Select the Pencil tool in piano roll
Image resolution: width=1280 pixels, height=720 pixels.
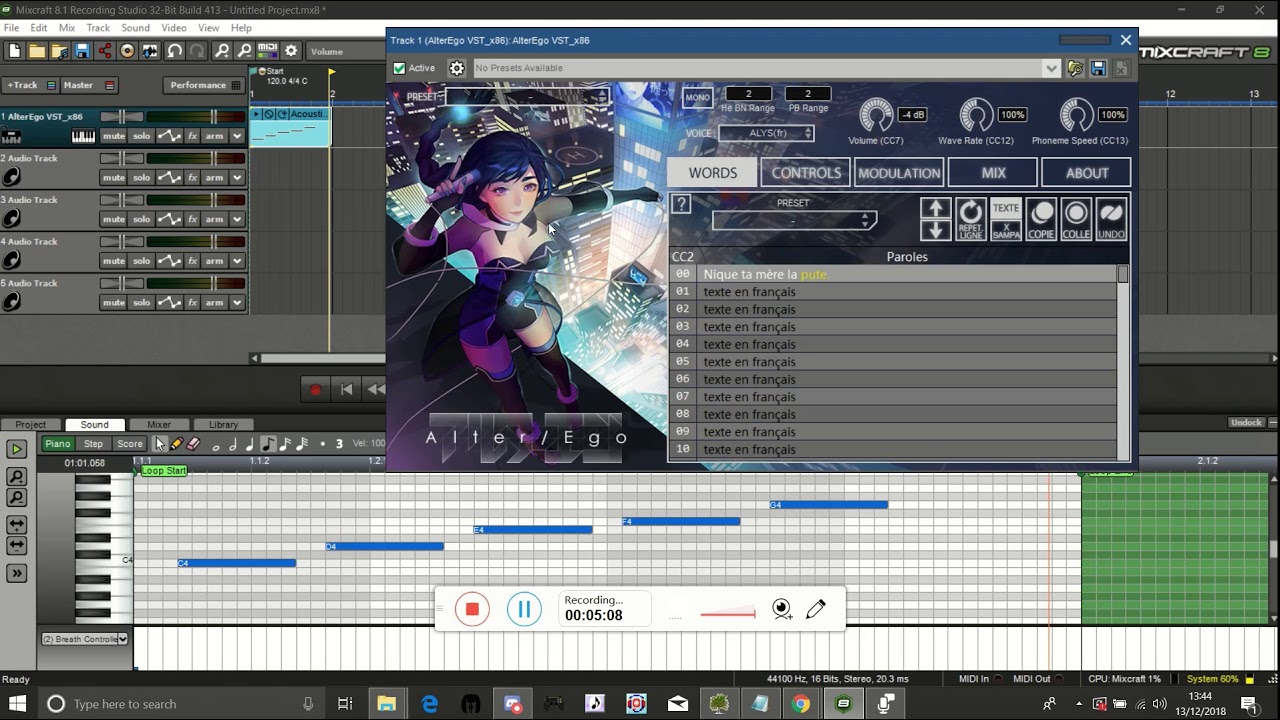click(x=176, y=444)
